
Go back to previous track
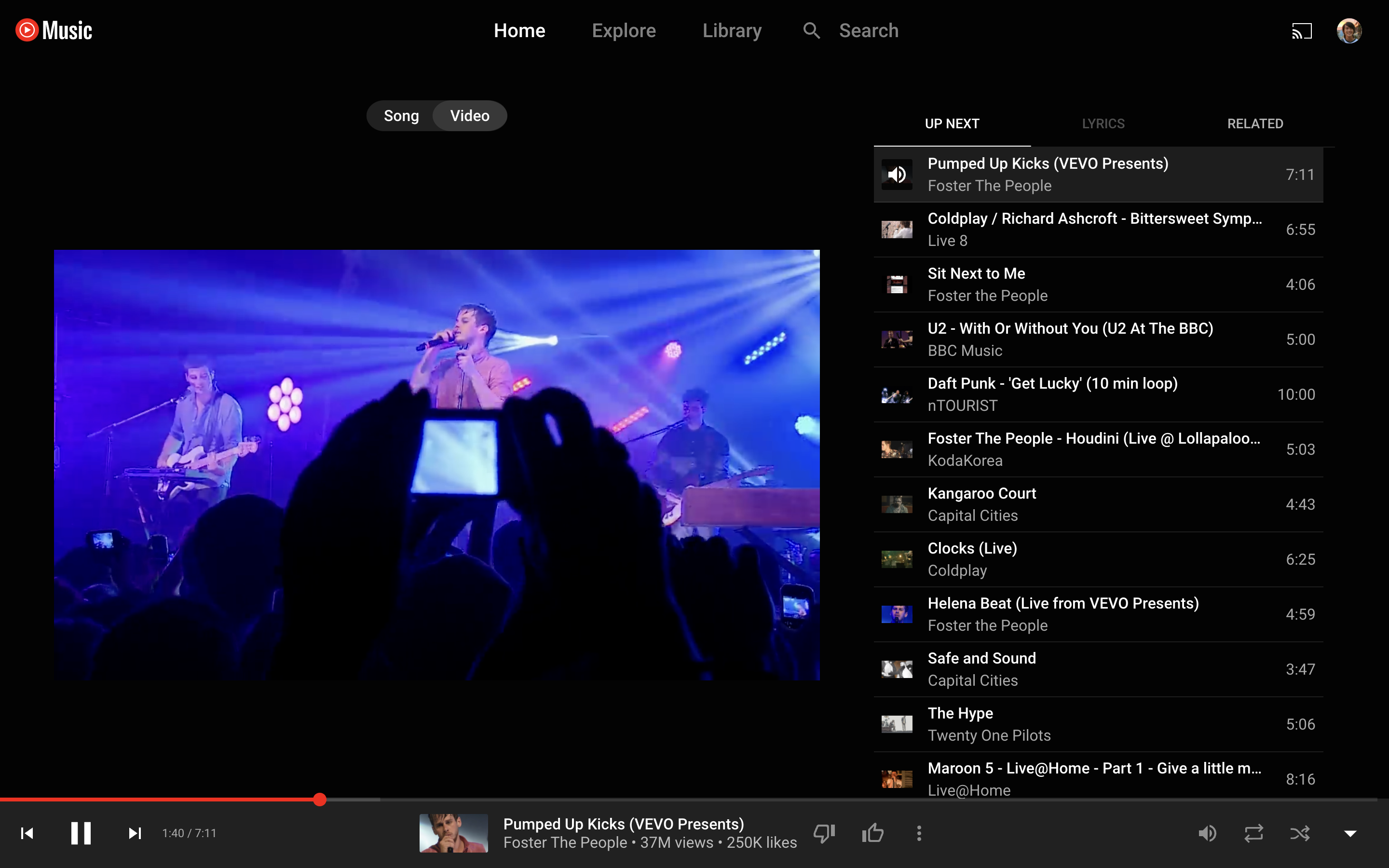click(x=27, y=833)
